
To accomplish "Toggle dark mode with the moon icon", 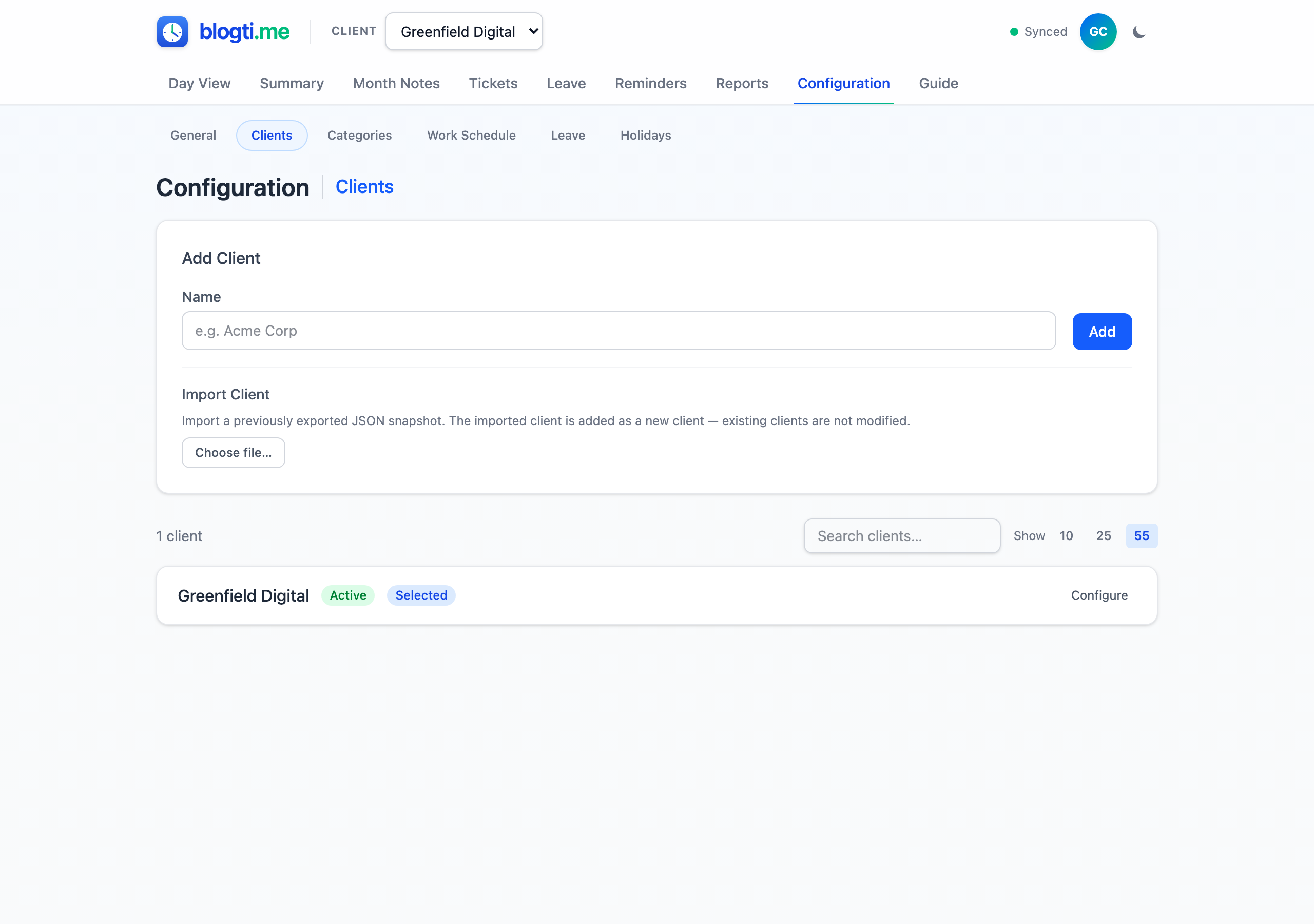I will [x=1139, y=32].
